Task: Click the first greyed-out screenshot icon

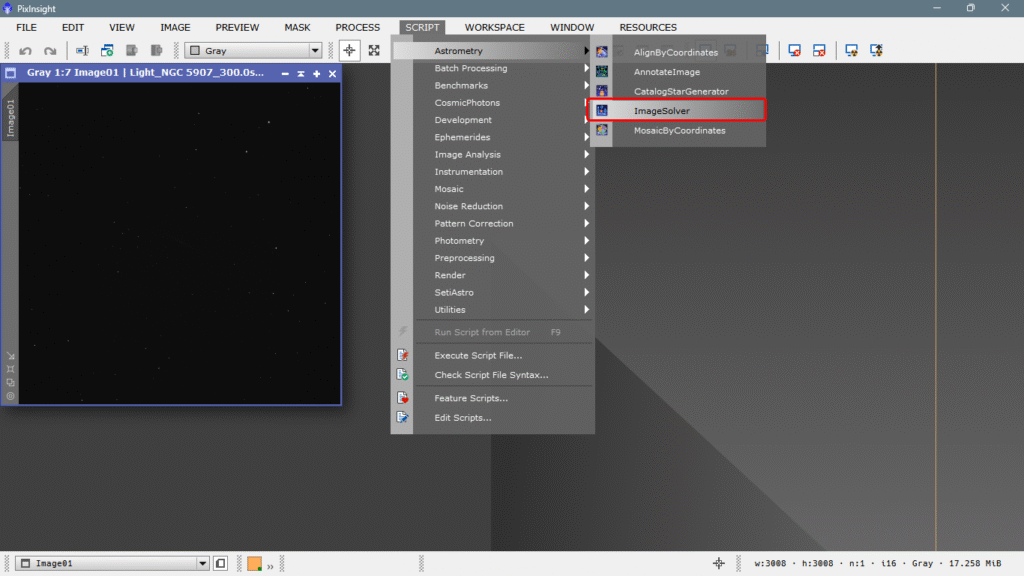Action: click(131, 50)
